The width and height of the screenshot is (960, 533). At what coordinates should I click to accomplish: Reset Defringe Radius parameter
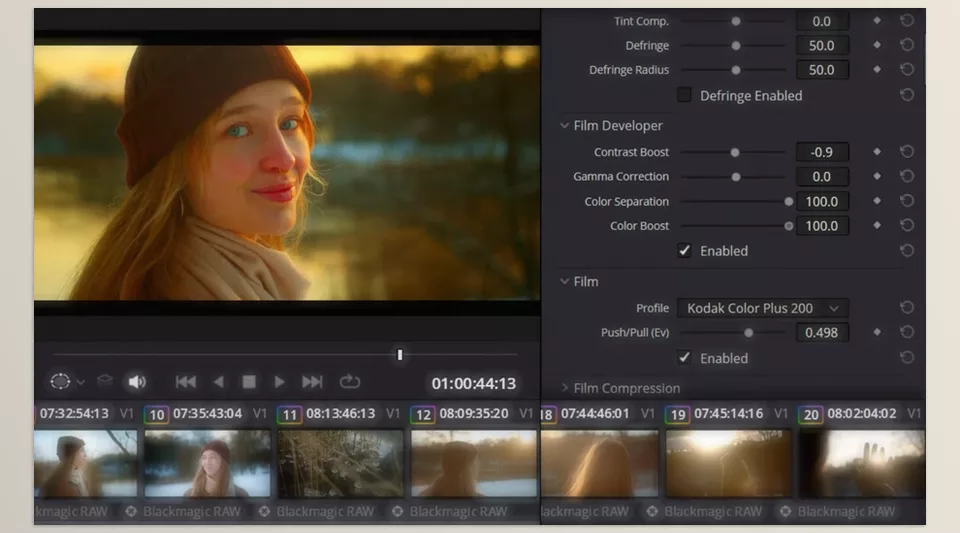tap(907, 69)
